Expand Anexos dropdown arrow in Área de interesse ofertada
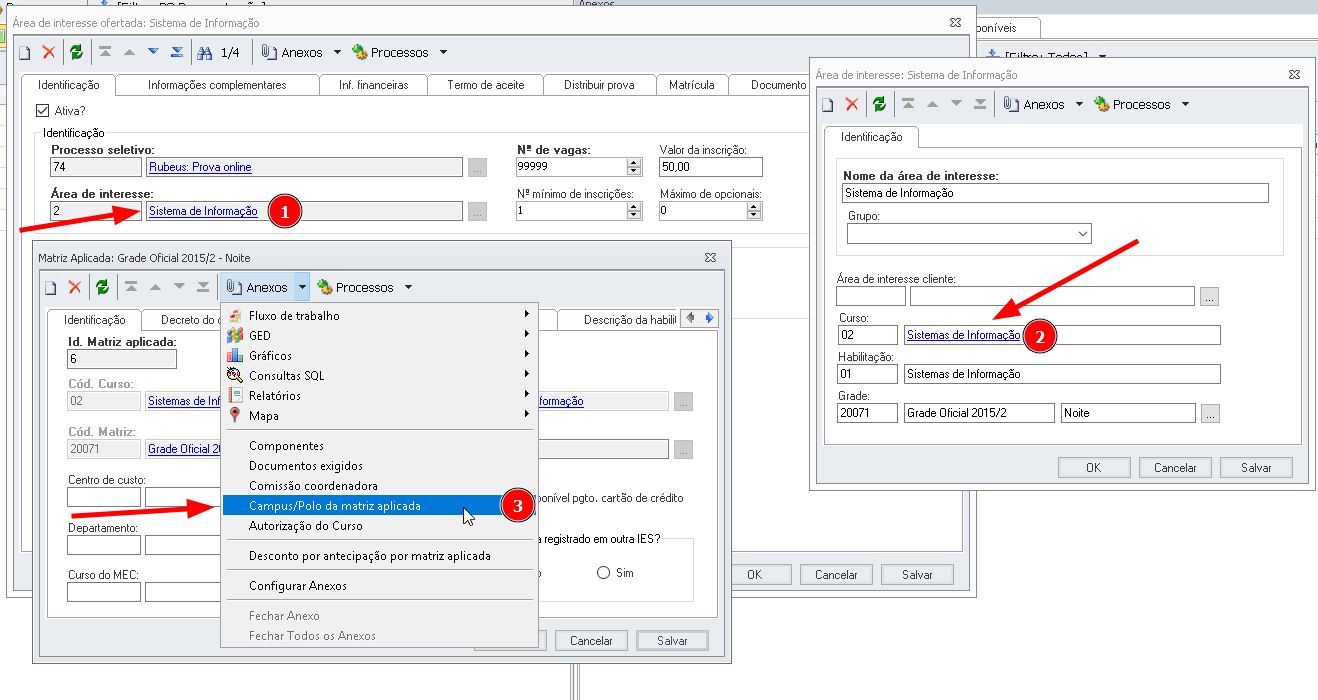Image resolution: width=1318 pixels, height=700 pixels. (x=337, y=52)
